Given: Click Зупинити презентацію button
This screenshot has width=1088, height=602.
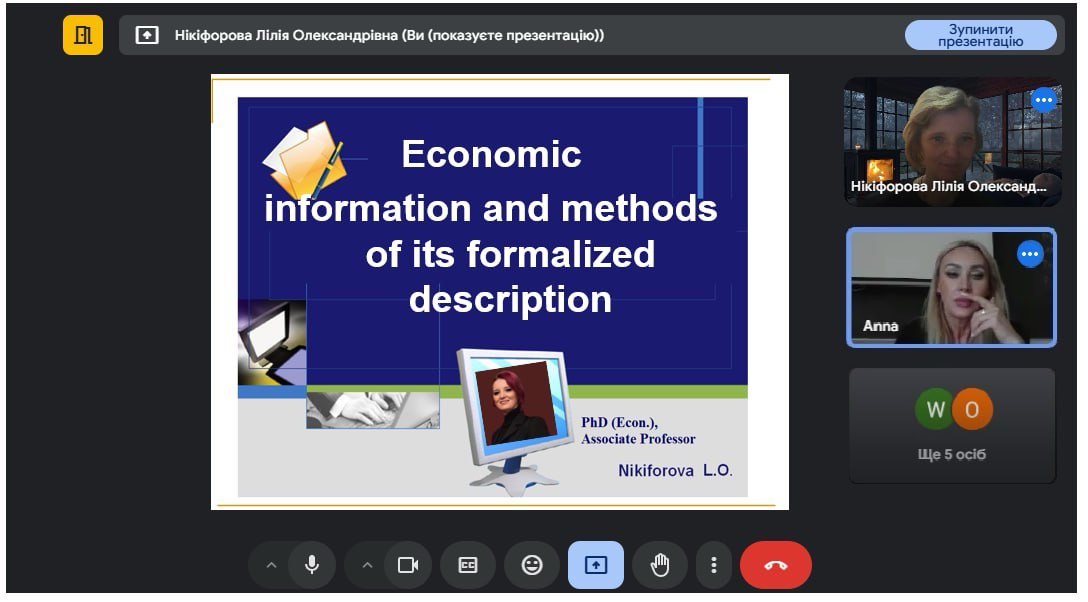Looking at the screenshot, I should point(980,35).
